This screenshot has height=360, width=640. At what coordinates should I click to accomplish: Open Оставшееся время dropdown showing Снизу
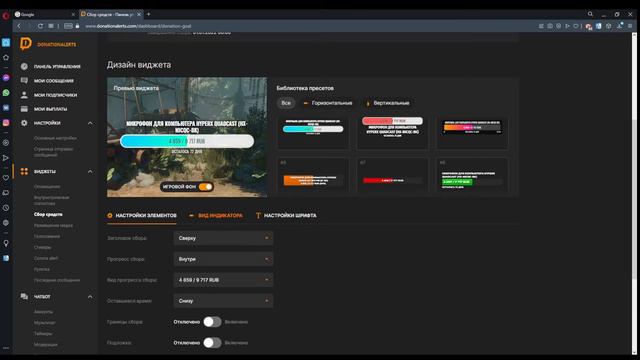pyautogui.click(x=223, y=301)
